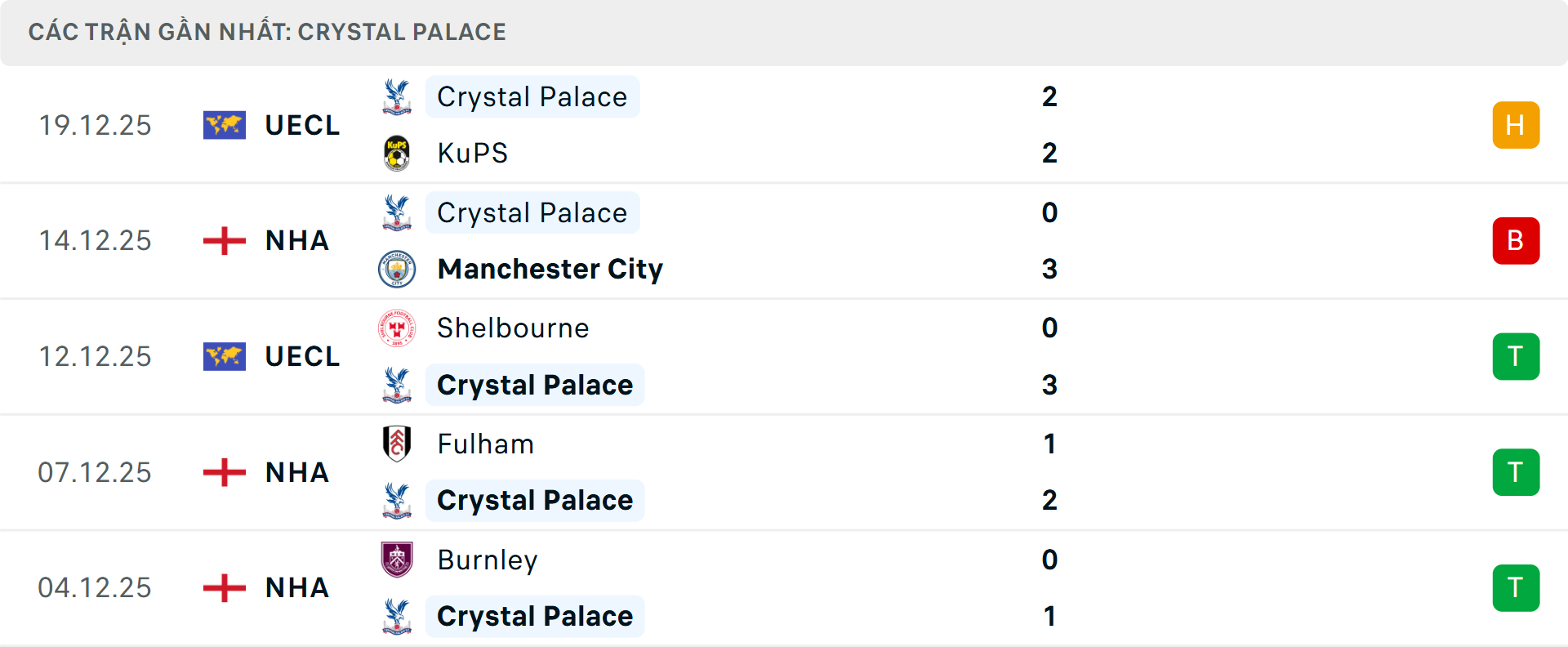This screenshot has width=1568, height=647.
Task: Select the Burnley club crest
Action: point(397,560)
